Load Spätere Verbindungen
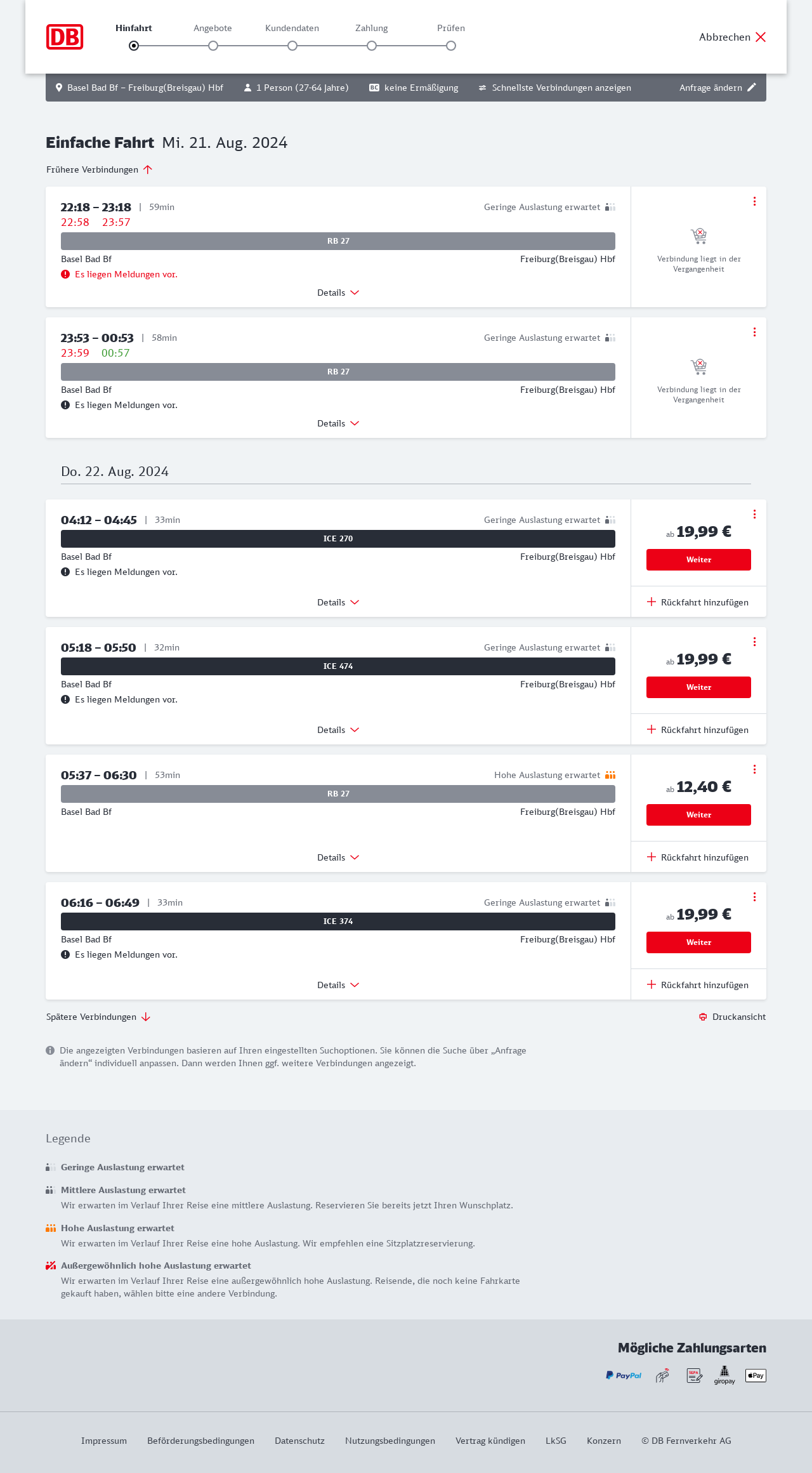The width and height of the screenshot is (812, 1473). (98, 1017)
